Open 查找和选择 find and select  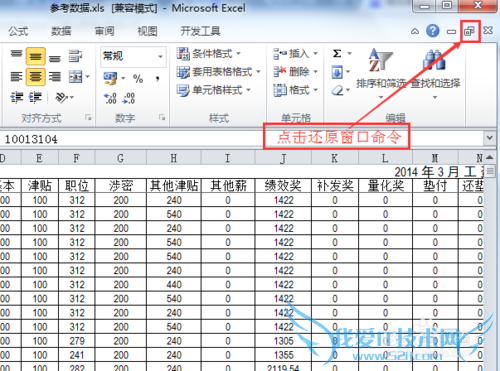coord(435,73)
